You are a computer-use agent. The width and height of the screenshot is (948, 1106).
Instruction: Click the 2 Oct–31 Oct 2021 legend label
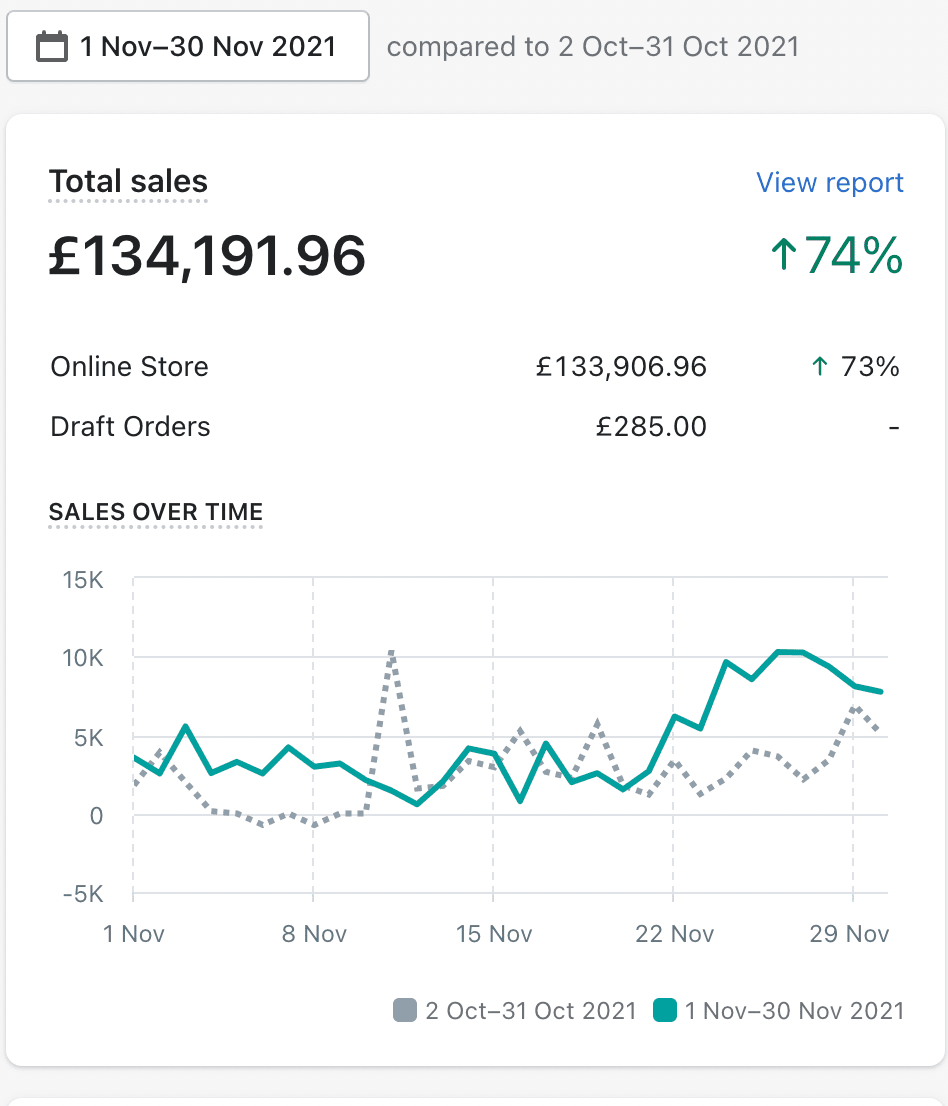(x=530, y=1011)
